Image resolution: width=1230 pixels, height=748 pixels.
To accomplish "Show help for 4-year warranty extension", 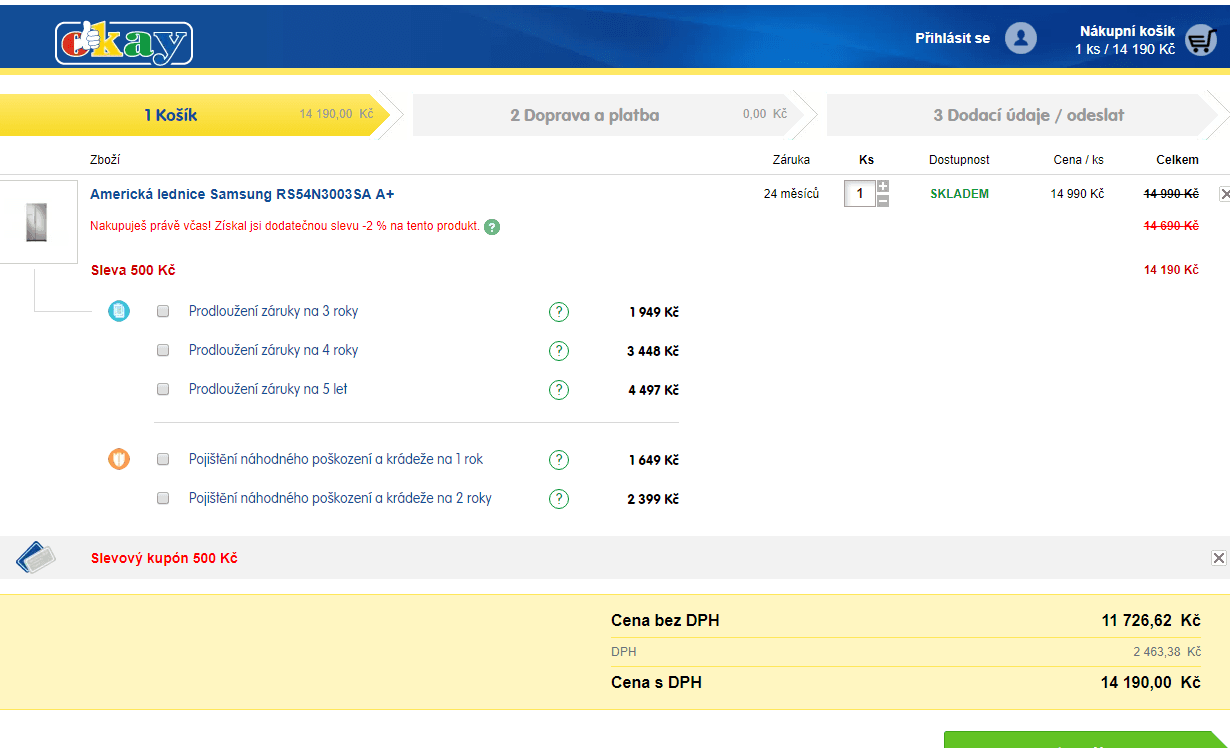I will (559, 351).
